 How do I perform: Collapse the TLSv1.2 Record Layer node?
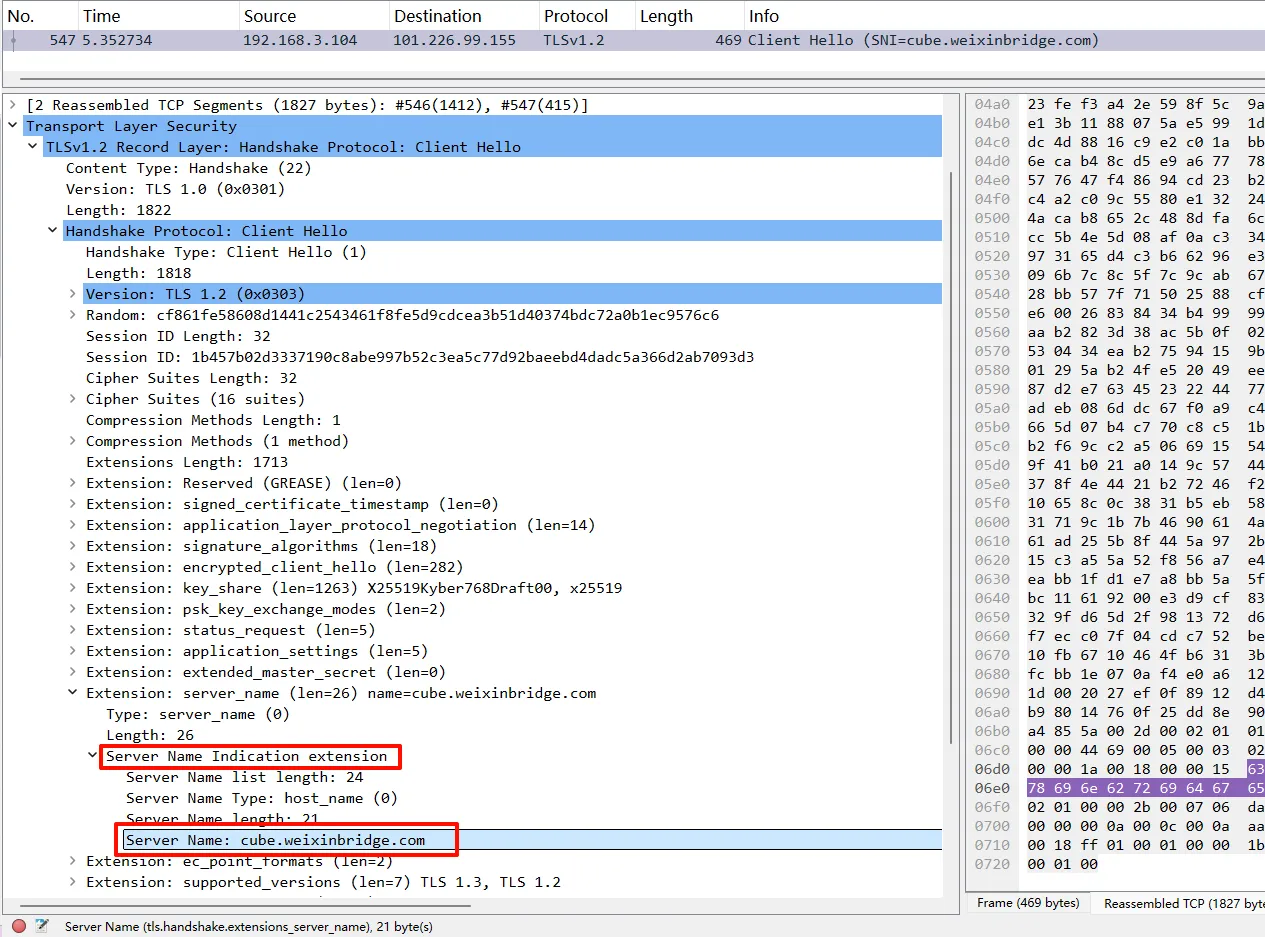[32, 147]
